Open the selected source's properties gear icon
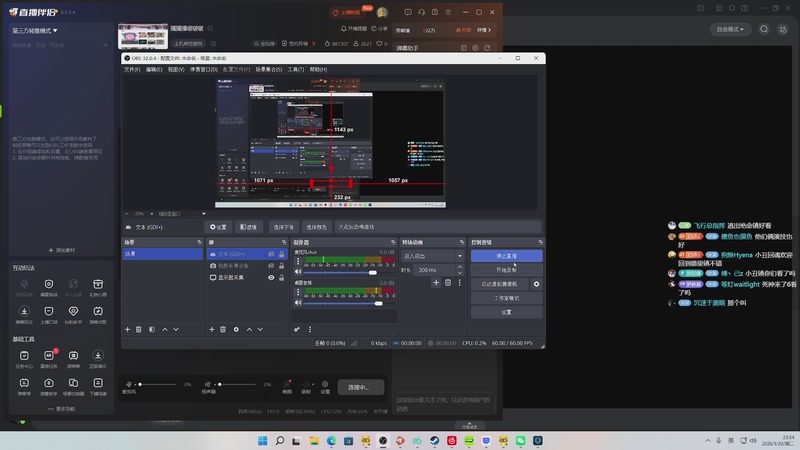This screenshot has height=450, width=800. pos(236,330)
